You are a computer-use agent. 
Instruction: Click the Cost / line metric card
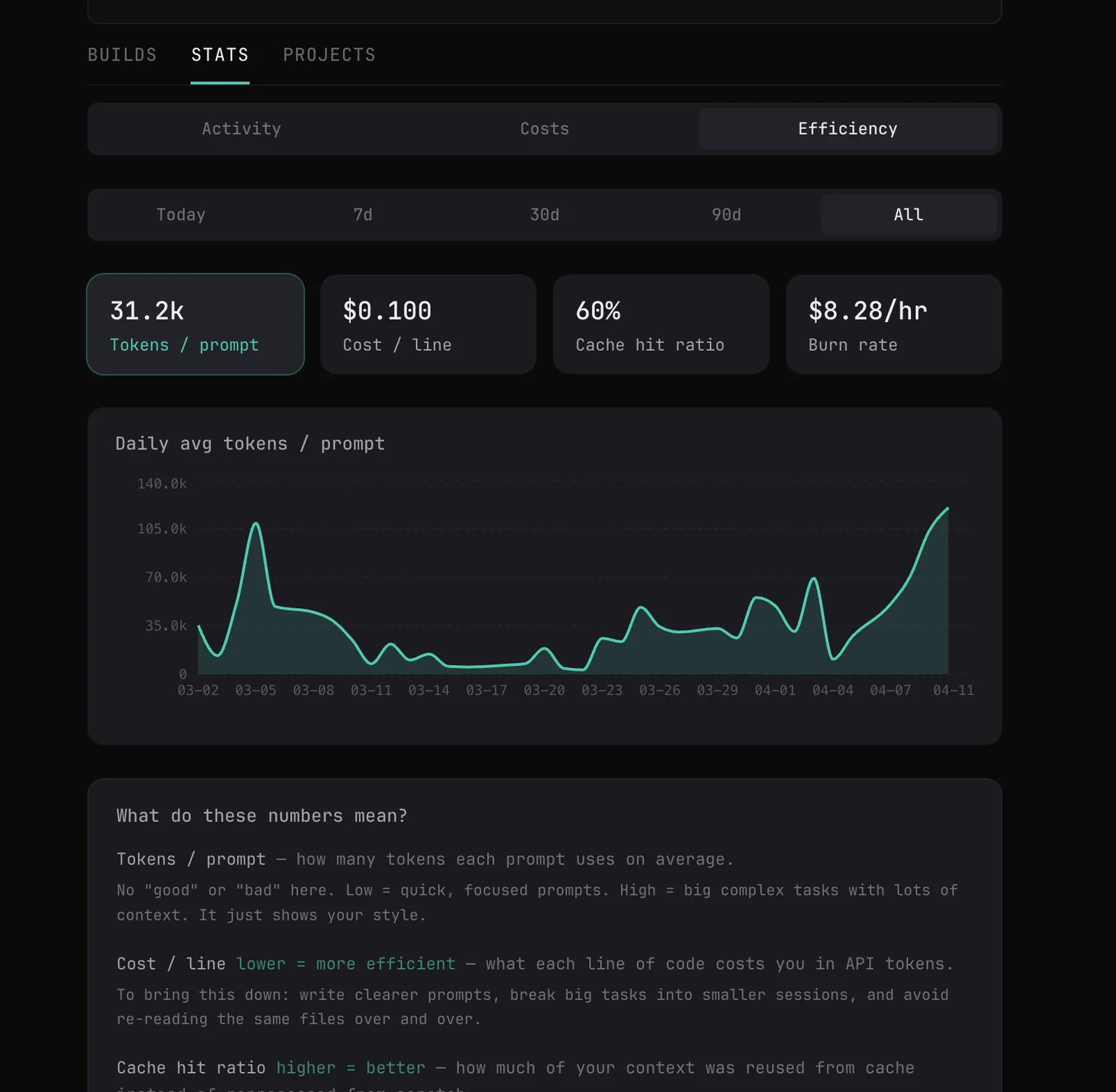[x=428, y=324]
